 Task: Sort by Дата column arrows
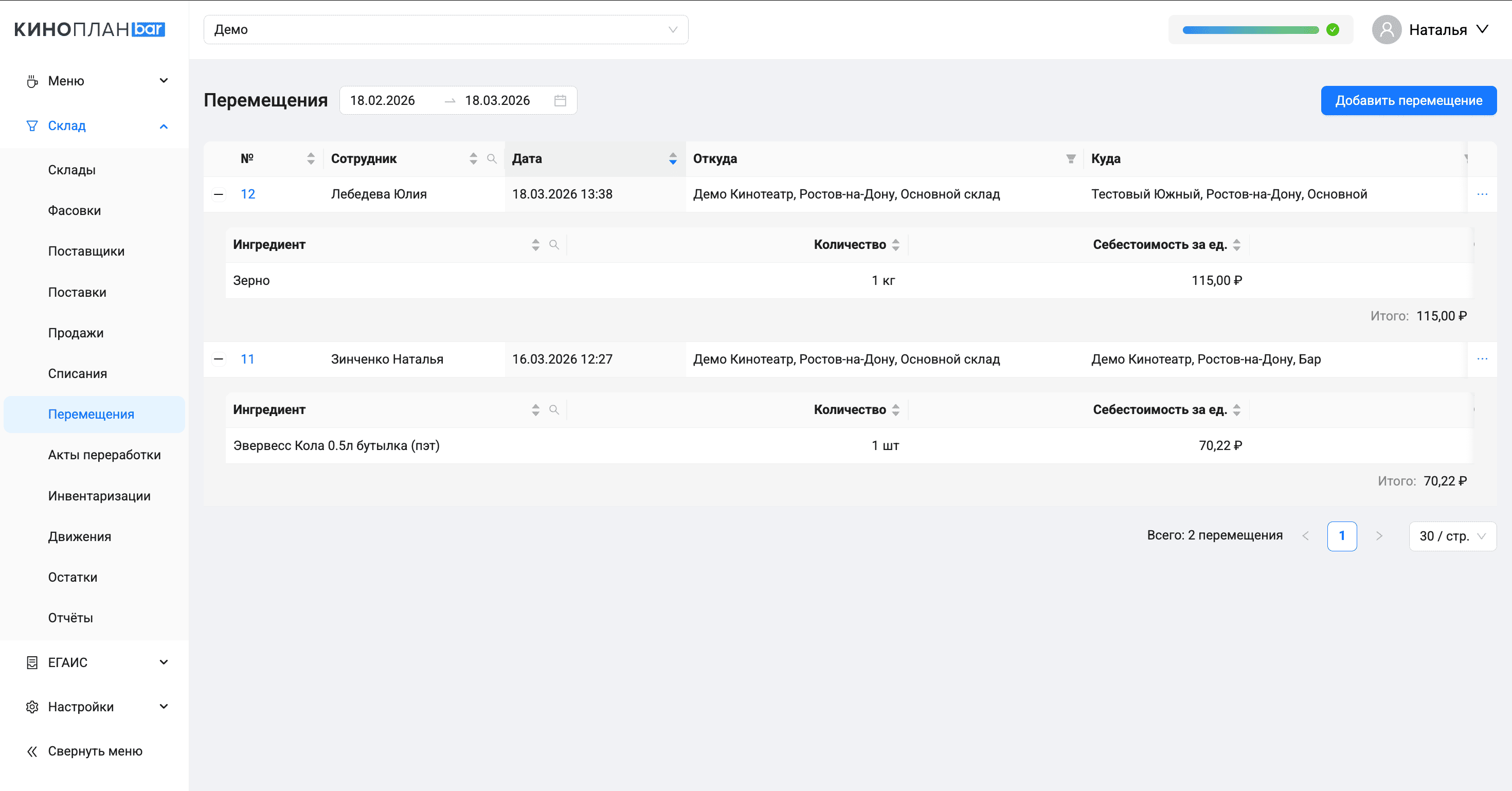point(673,158)
